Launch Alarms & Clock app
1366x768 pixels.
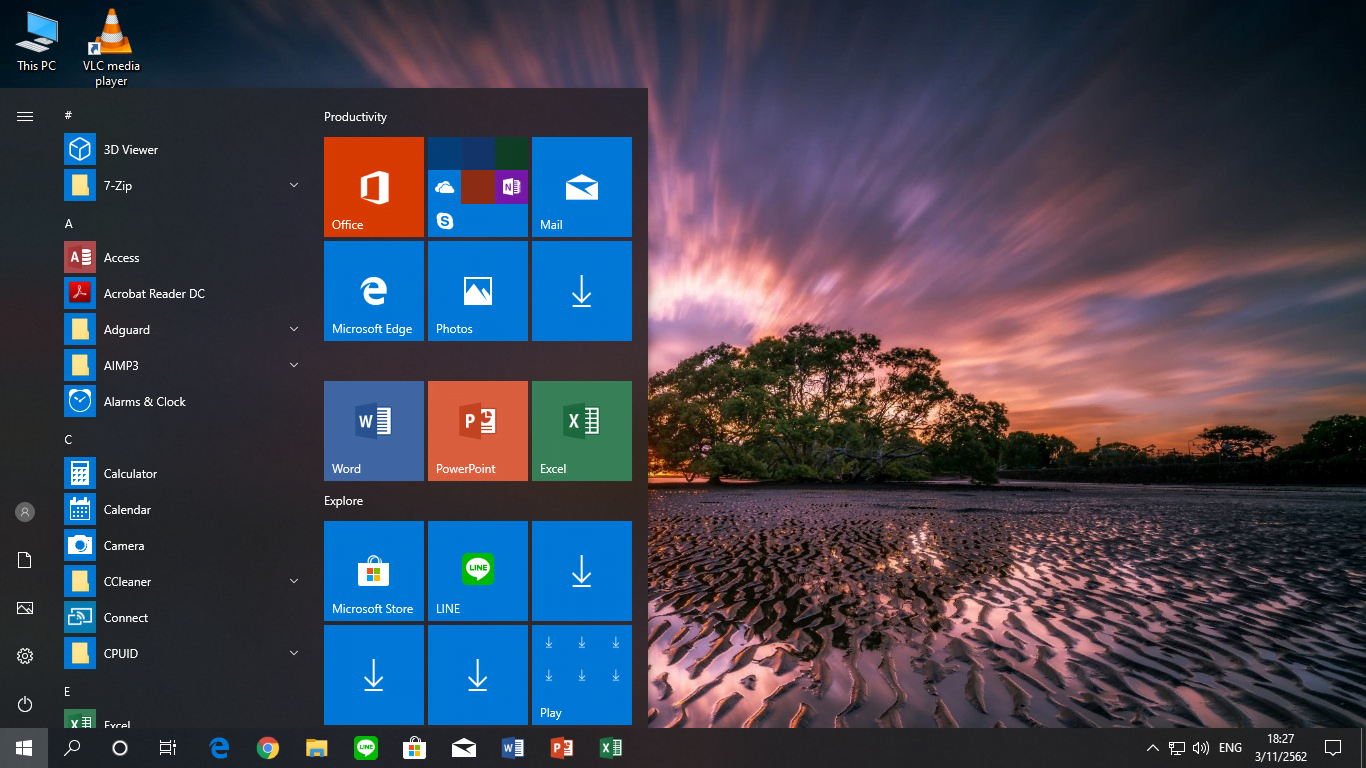coord(184,402)
